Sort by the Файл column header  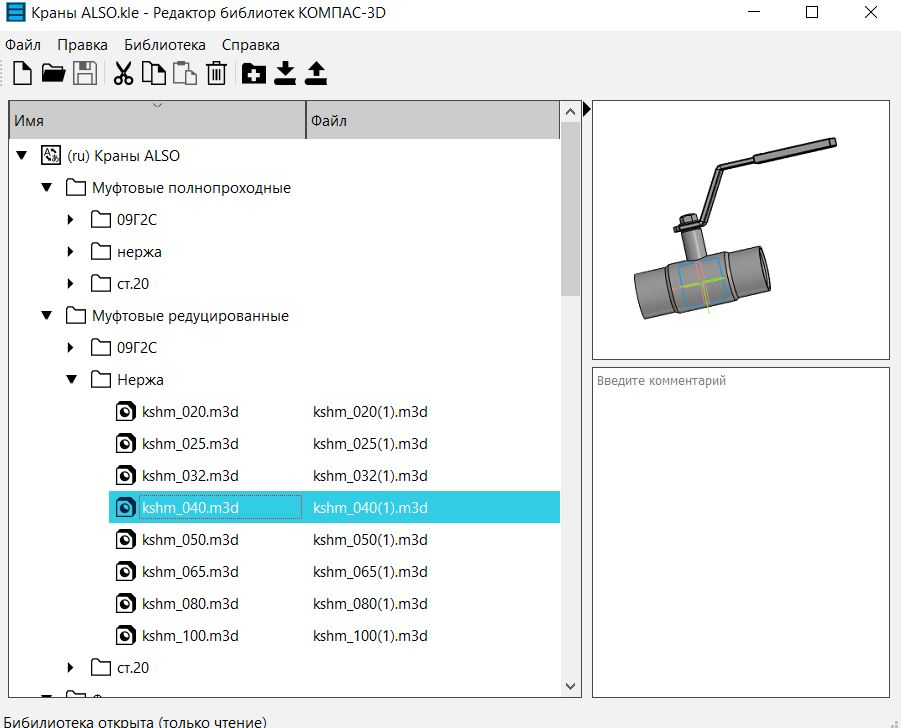(433, 120)
